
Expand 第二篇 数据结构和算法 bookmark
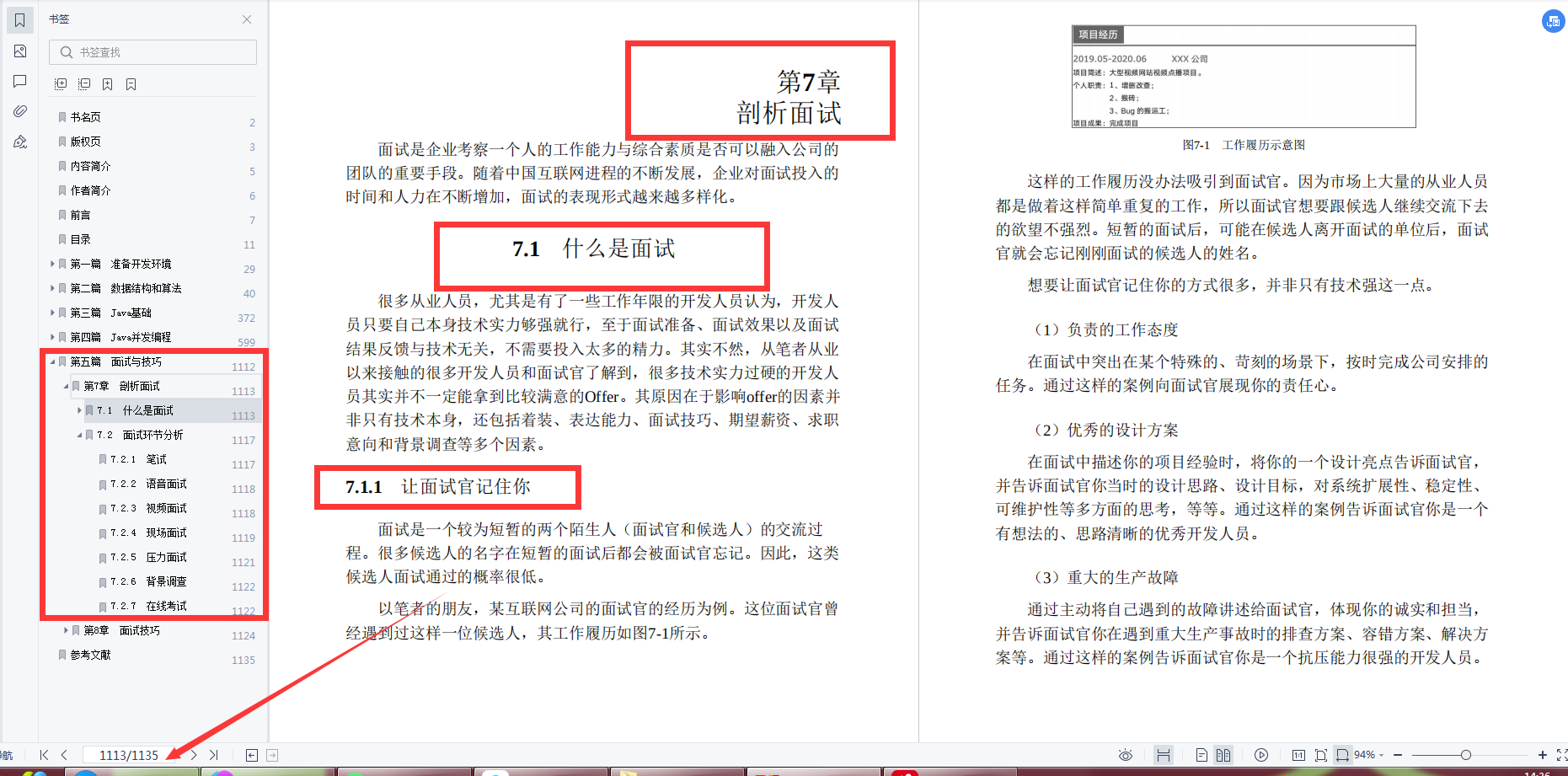pos(52,288)
